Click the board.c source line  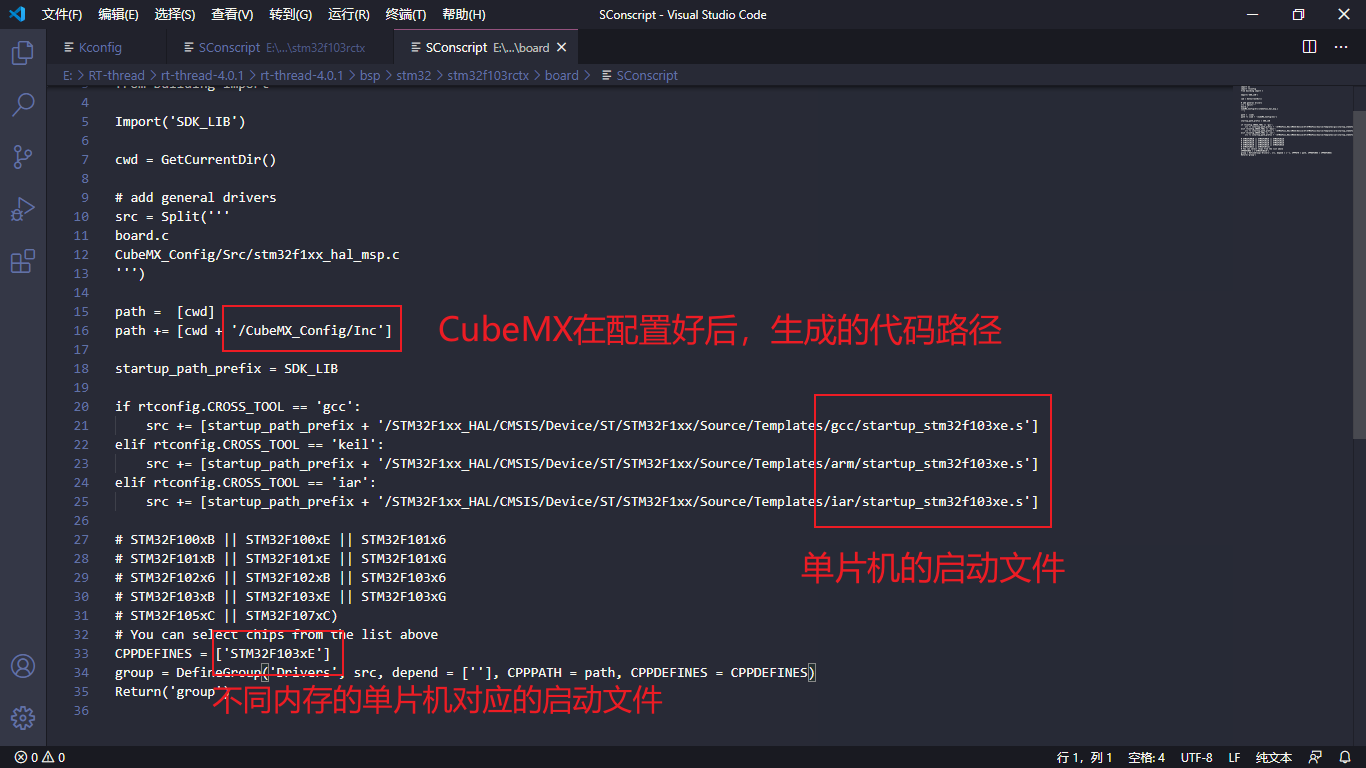[x=142, y=235]
